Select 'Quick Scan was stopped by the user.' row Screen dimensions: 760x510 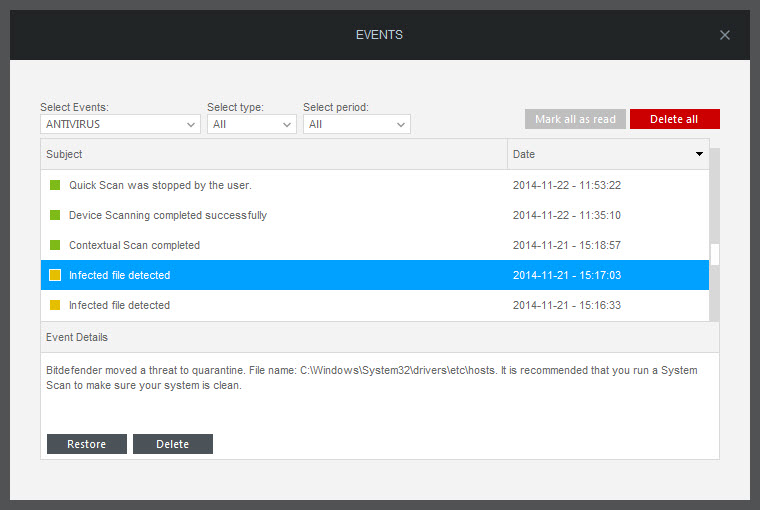point(375,185)
